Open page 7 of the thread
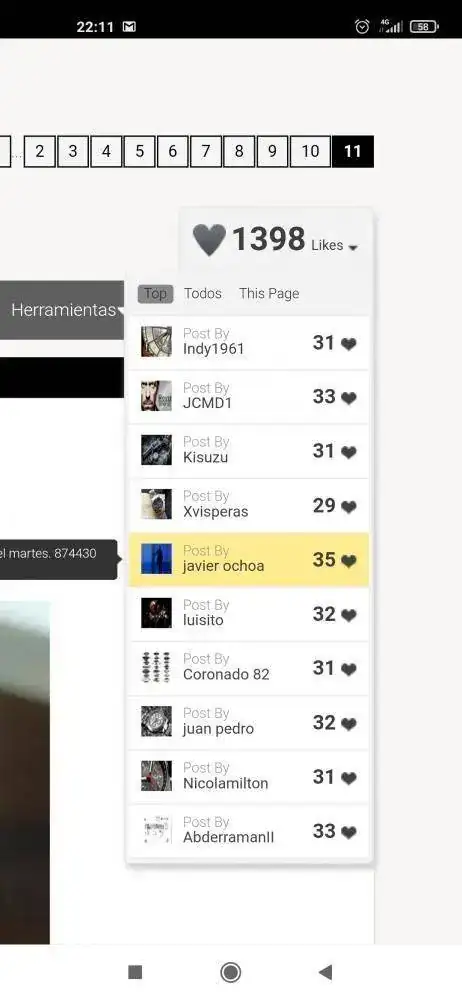Screen dimensions: 462x1000 coord(205,151)
